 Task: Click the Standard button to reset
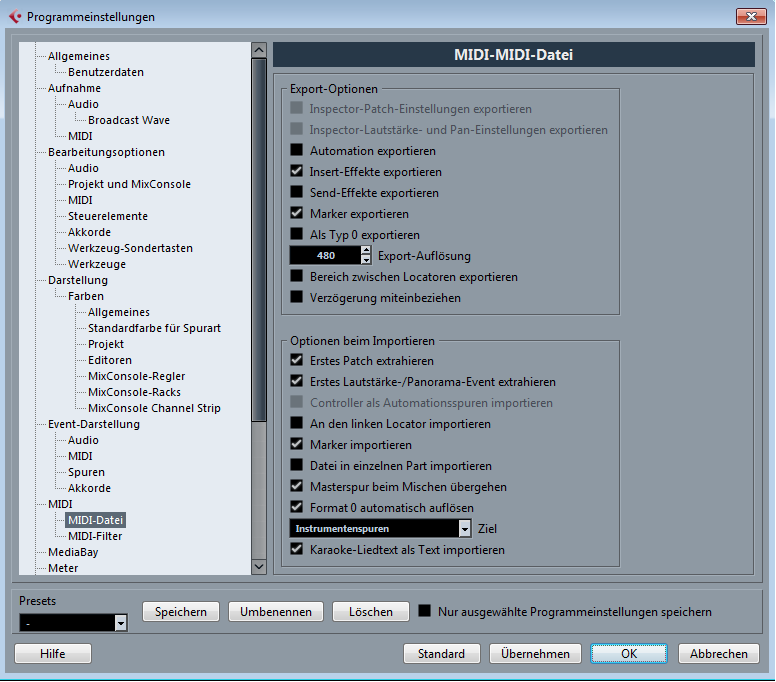tap(441, 654)
